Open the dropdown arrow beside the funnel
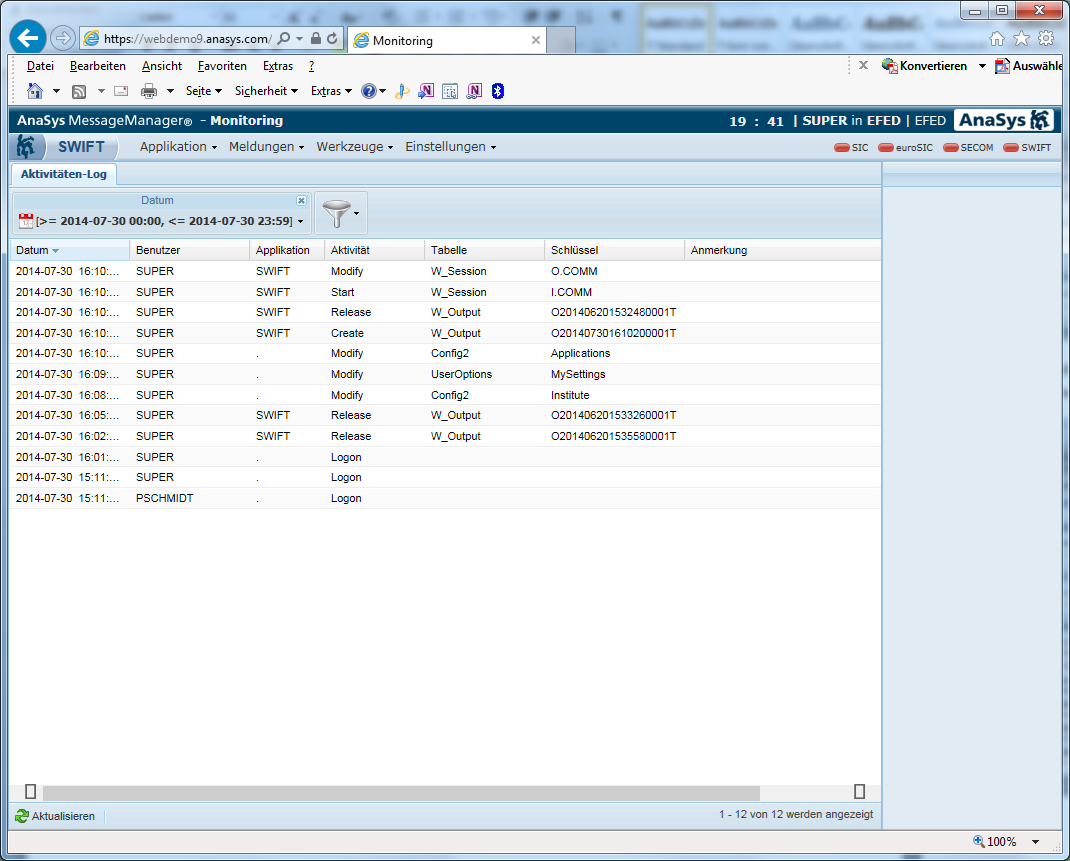The width and height of the screenshot is (1070, 861). pyautogui.click(x=356, y=214)
